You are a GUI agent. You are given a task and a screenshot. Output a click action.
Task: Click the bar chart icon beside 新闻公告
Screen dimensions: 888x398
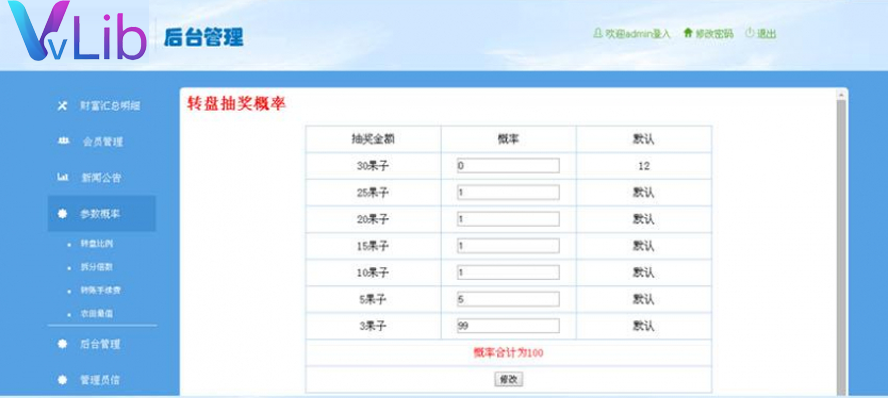pos(62,177)
